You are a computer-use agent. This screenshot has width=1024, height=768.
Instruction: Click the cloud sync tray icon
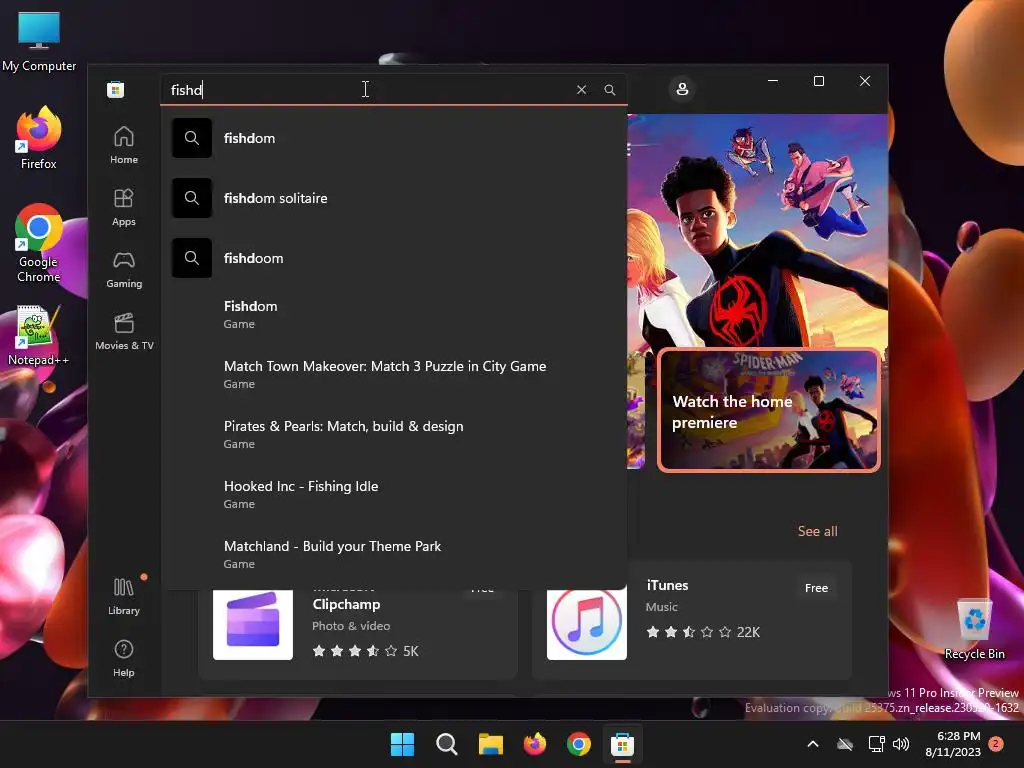point(845,744)
